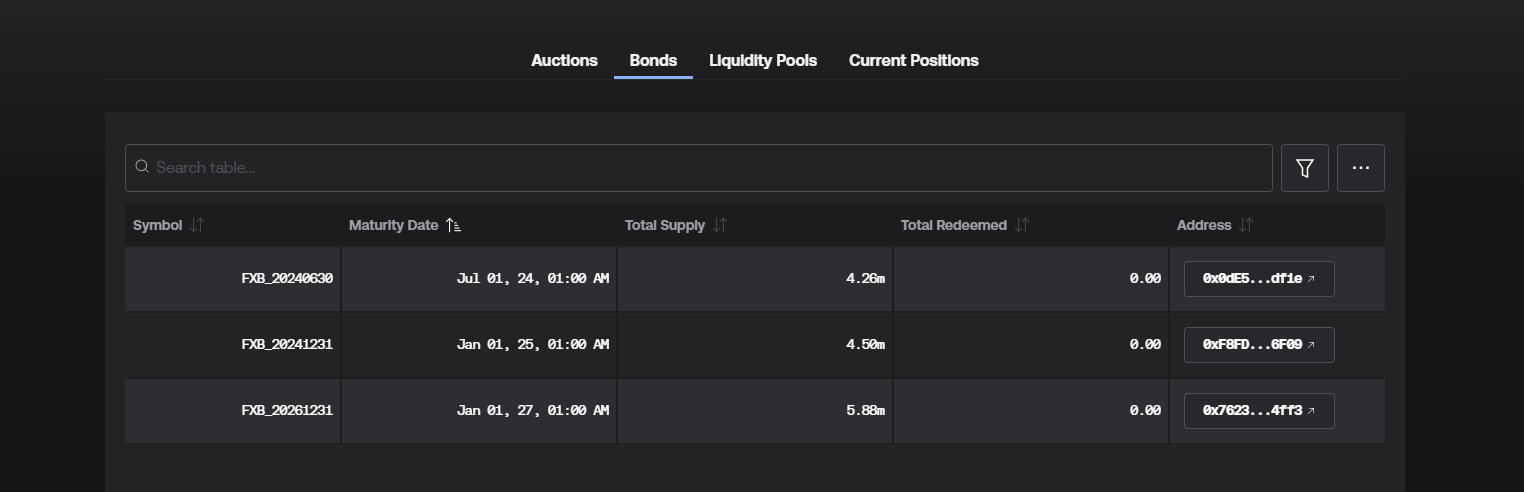Sort the Address column using arrows
Image resolution: width=1524 pixels, height=492 pixels.
1245,225
